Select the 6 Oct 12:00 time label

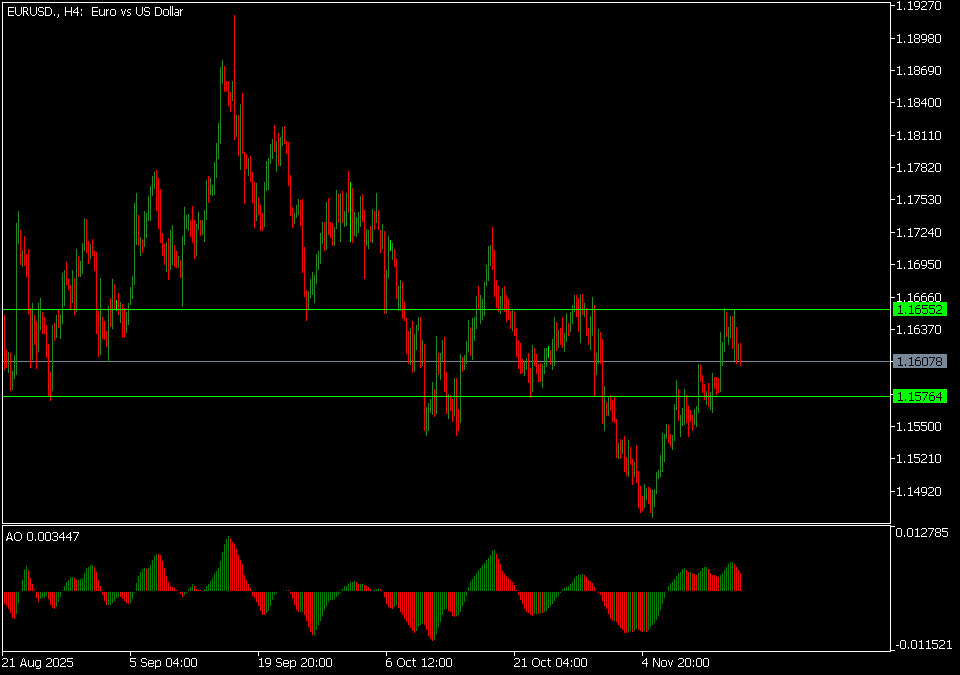coord(421,662)
